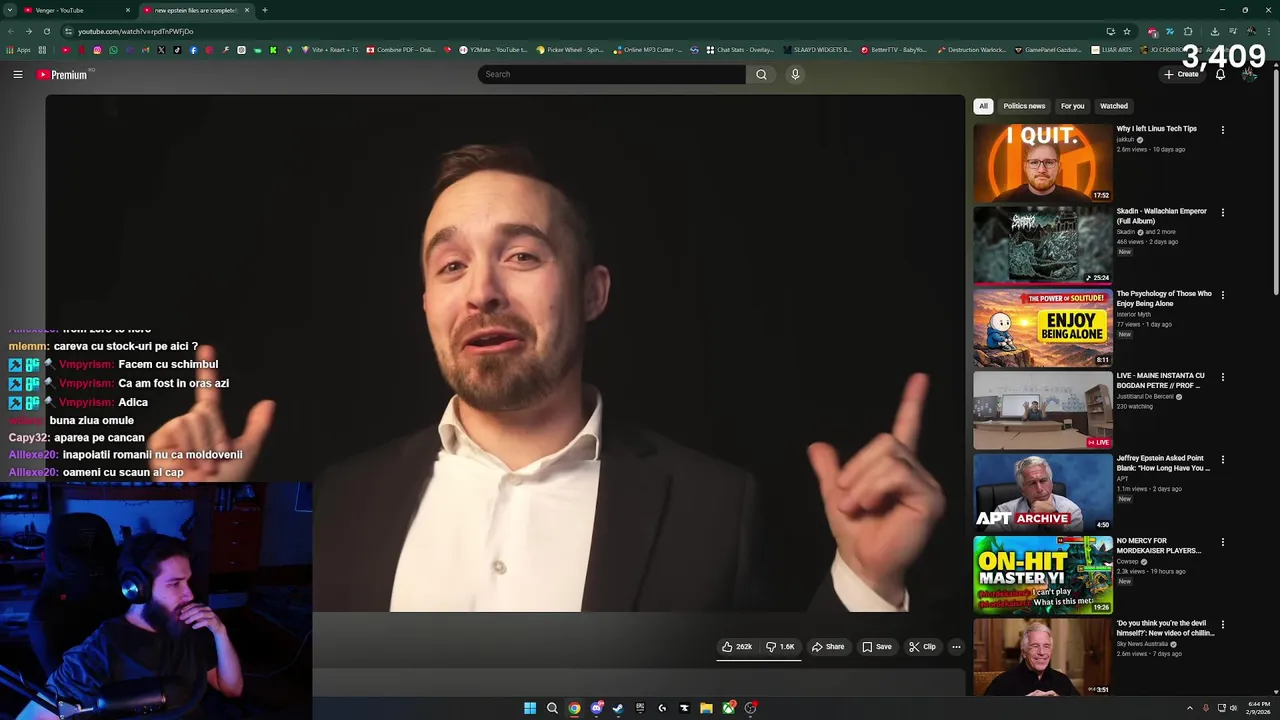The image size is (1280, 720).
Task: Click in the YouTube search field
Action: pos(612,74)
